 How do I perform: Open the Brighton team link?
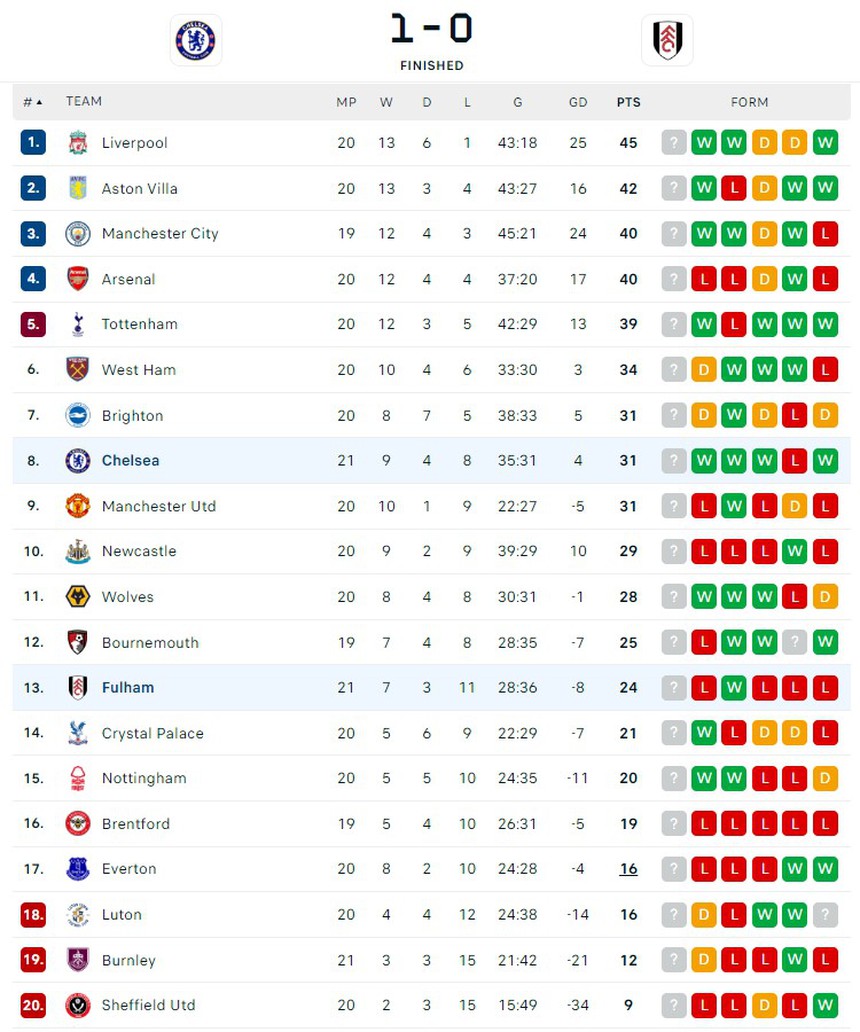[x=132, y=416]
